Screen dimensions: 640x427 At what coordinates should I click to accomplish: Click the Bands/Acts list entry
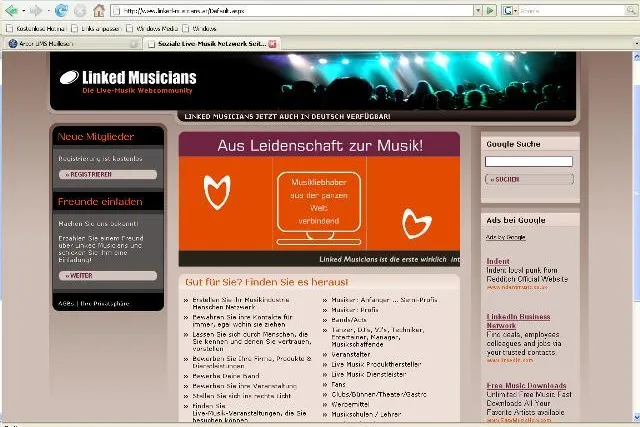pyautogui.click(x=349, y=320)
